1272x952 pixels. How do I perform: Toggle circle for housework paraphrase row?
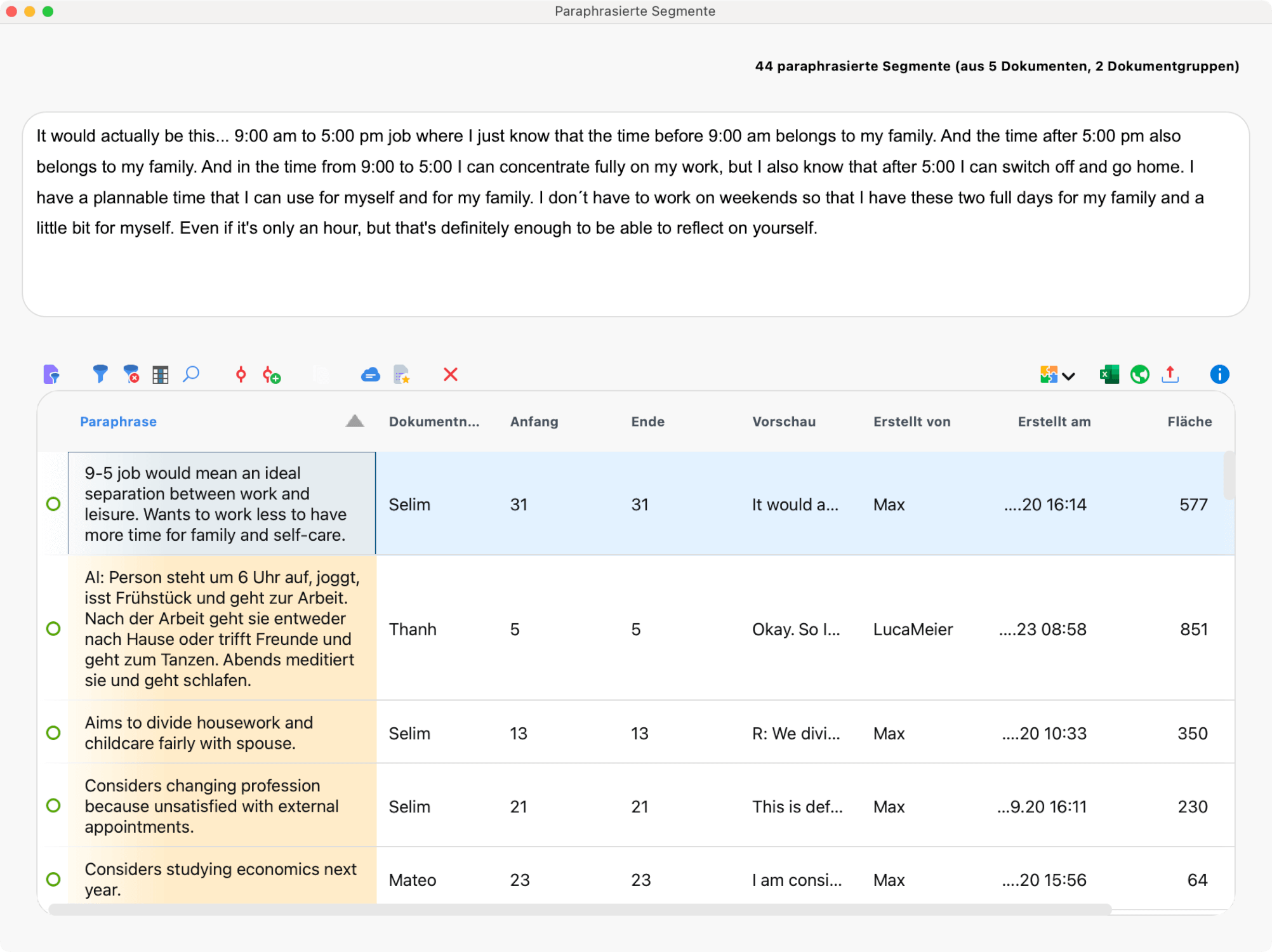[x=53, y=732]
